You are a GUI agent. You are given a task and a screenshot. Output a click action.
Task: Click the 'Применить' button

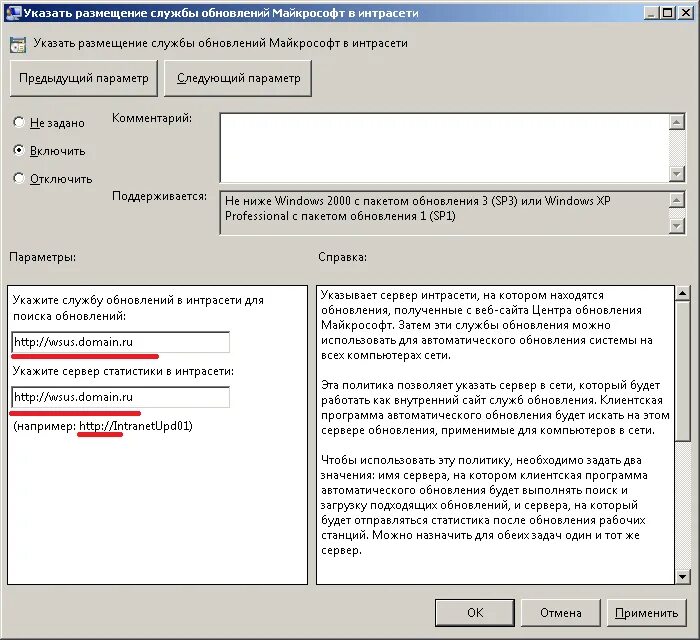pos(646,613)
